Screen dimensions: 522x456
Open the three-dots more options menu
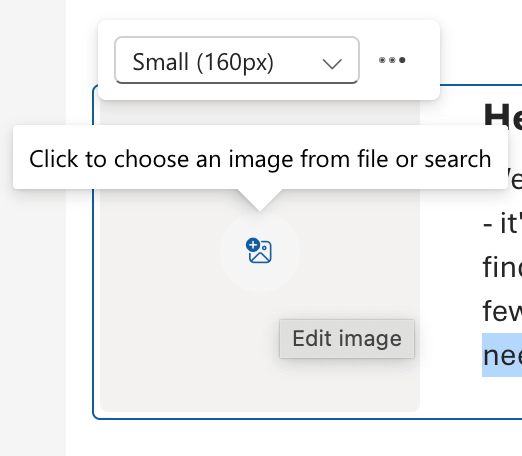click(392, 60)
